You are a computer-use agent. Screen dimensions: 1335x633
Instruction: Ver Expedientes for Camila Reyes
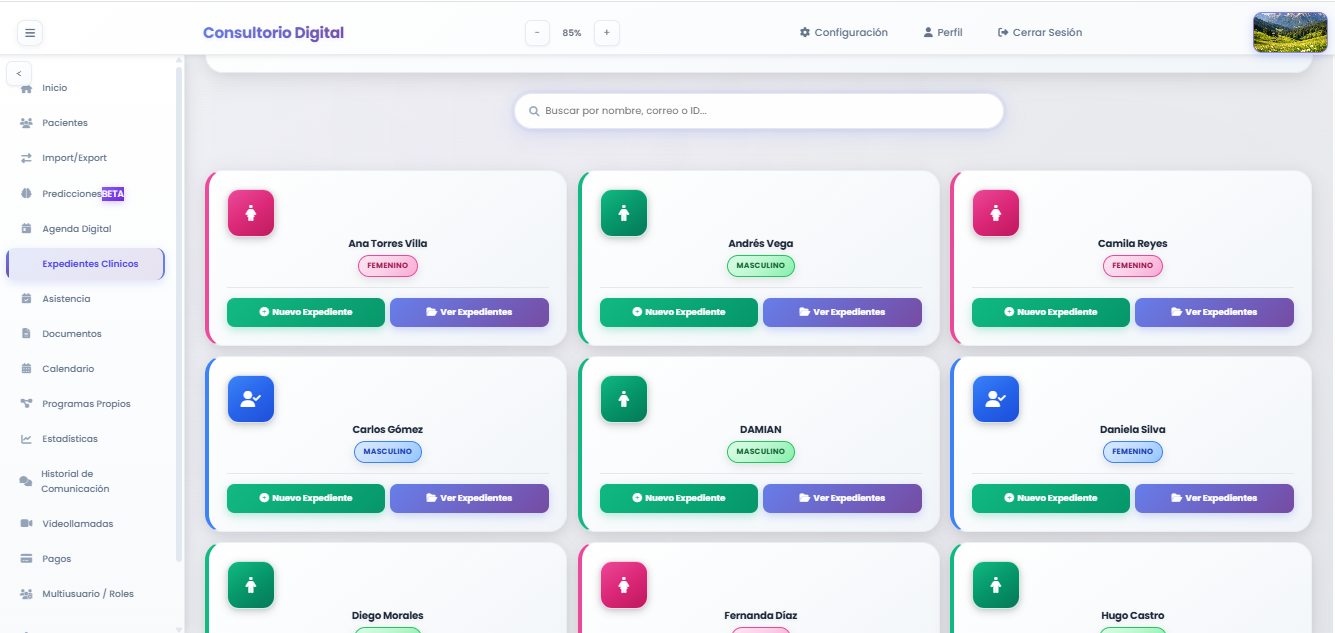(1214, 312)
